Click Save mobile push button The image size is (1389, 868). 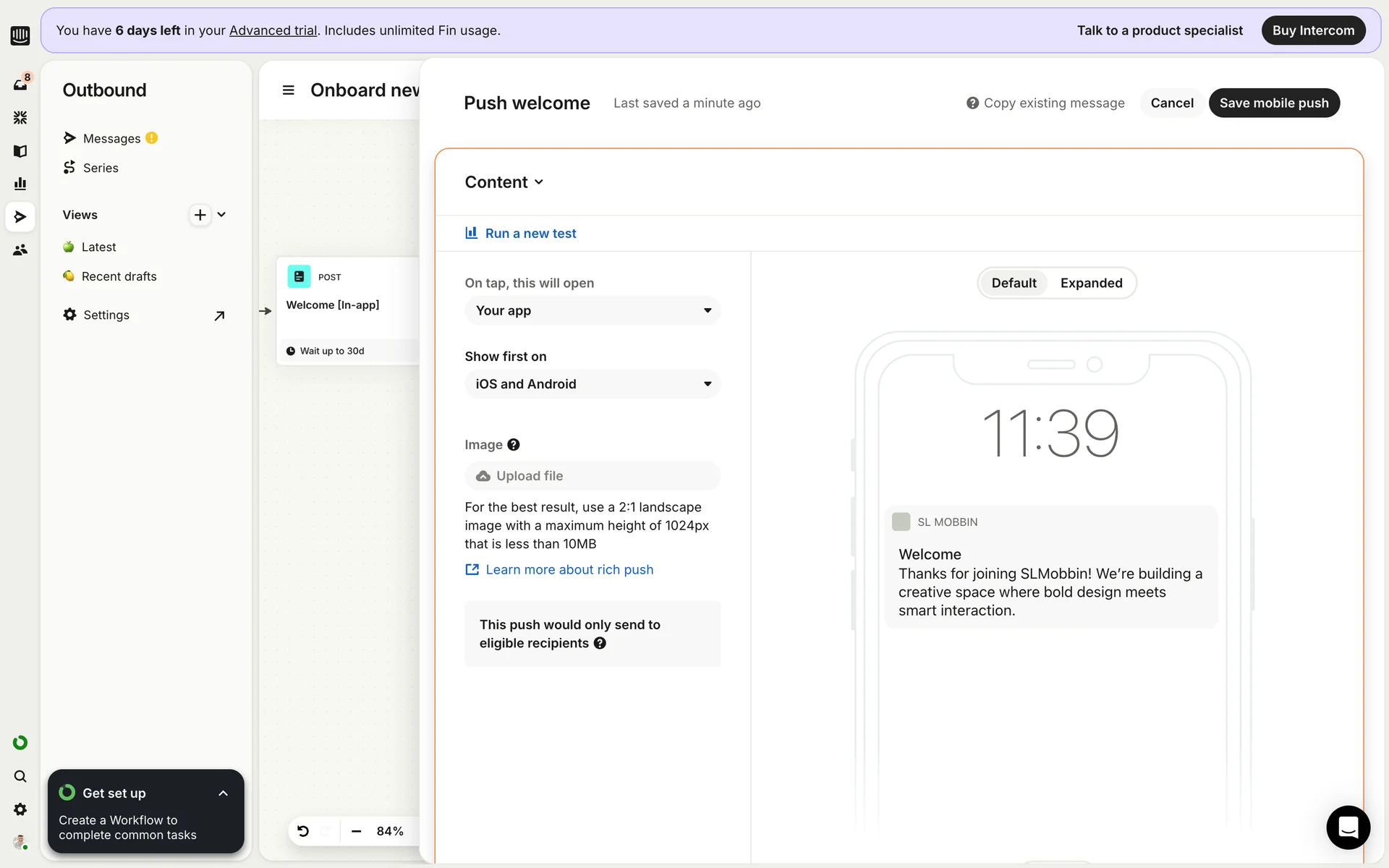[1273, 103]
